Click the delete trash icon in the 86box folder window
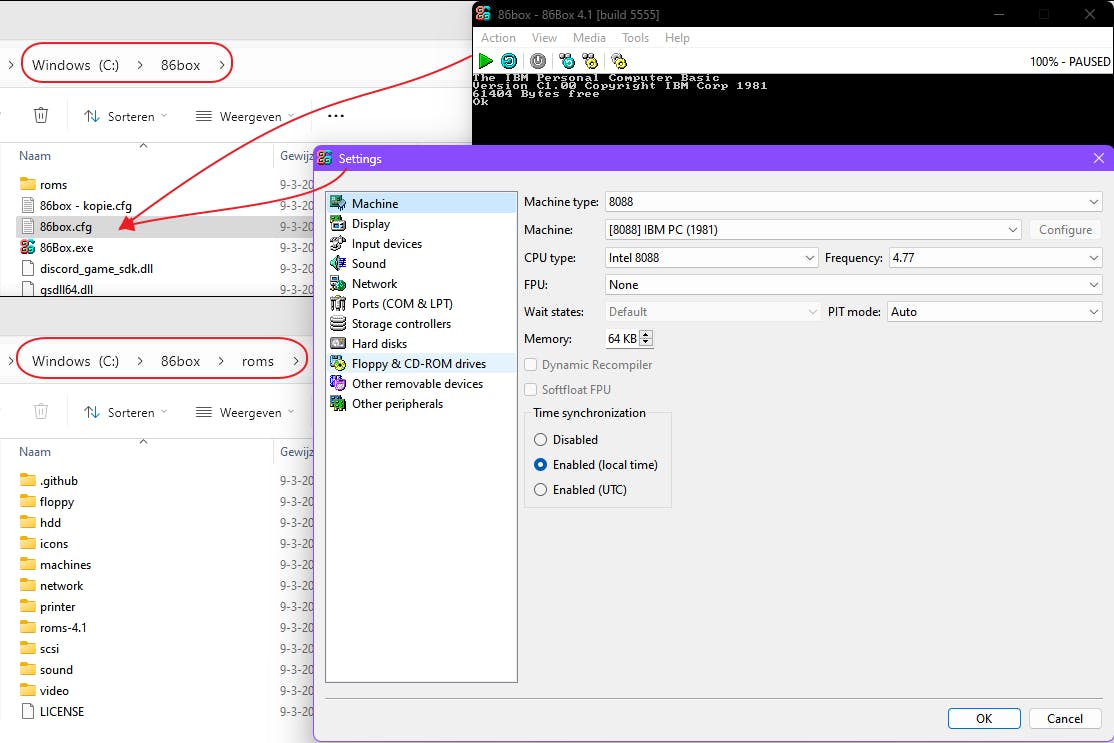1114x743 pixels. (41, 115)
